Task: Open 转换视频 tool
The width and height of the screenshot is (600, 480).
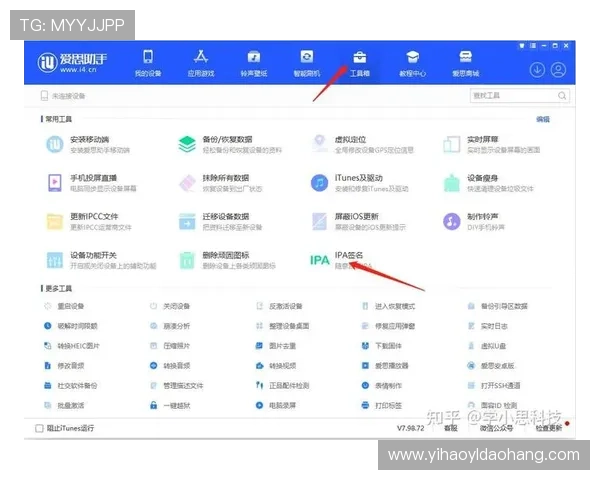Action: (276, 366)
